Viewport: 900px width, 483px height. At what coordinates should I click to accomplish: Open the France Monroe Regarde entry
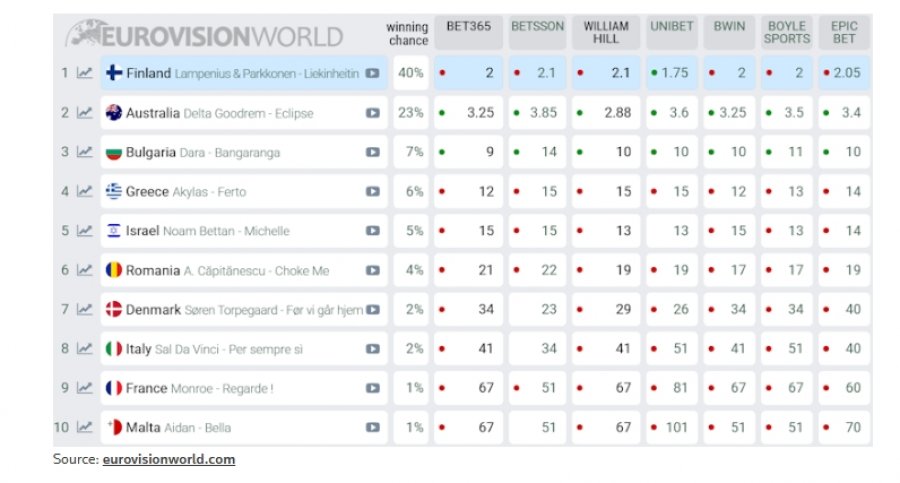(243, 388)
